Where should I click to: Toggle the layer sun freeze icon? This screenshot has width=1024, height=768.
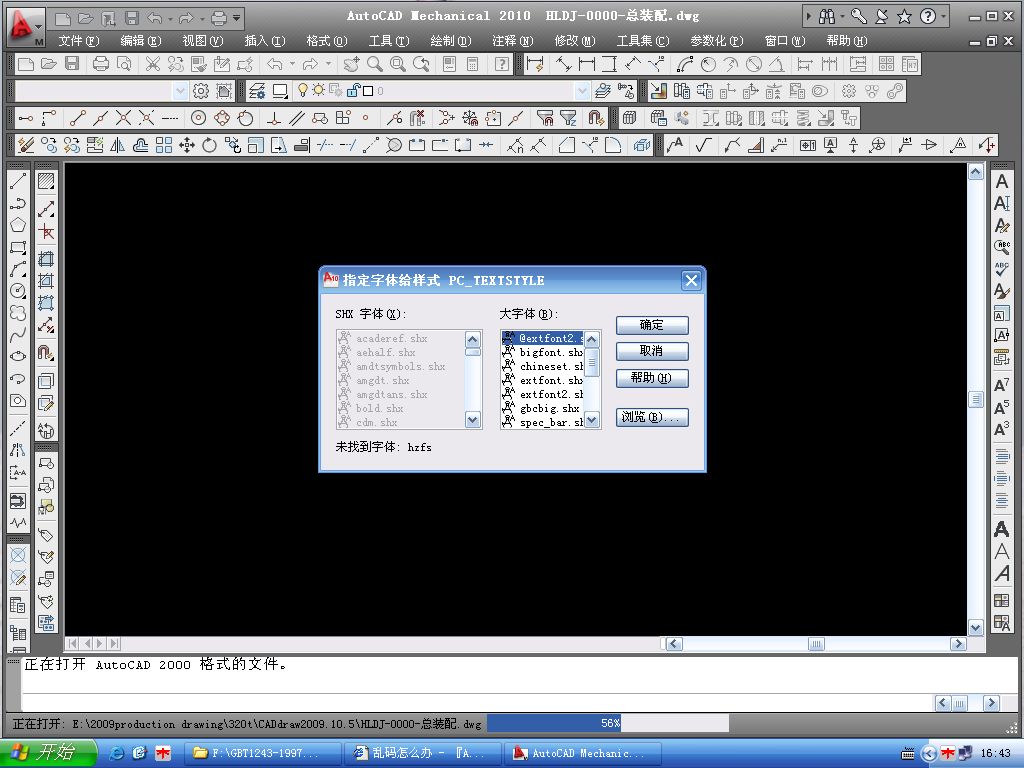[318, 90]
